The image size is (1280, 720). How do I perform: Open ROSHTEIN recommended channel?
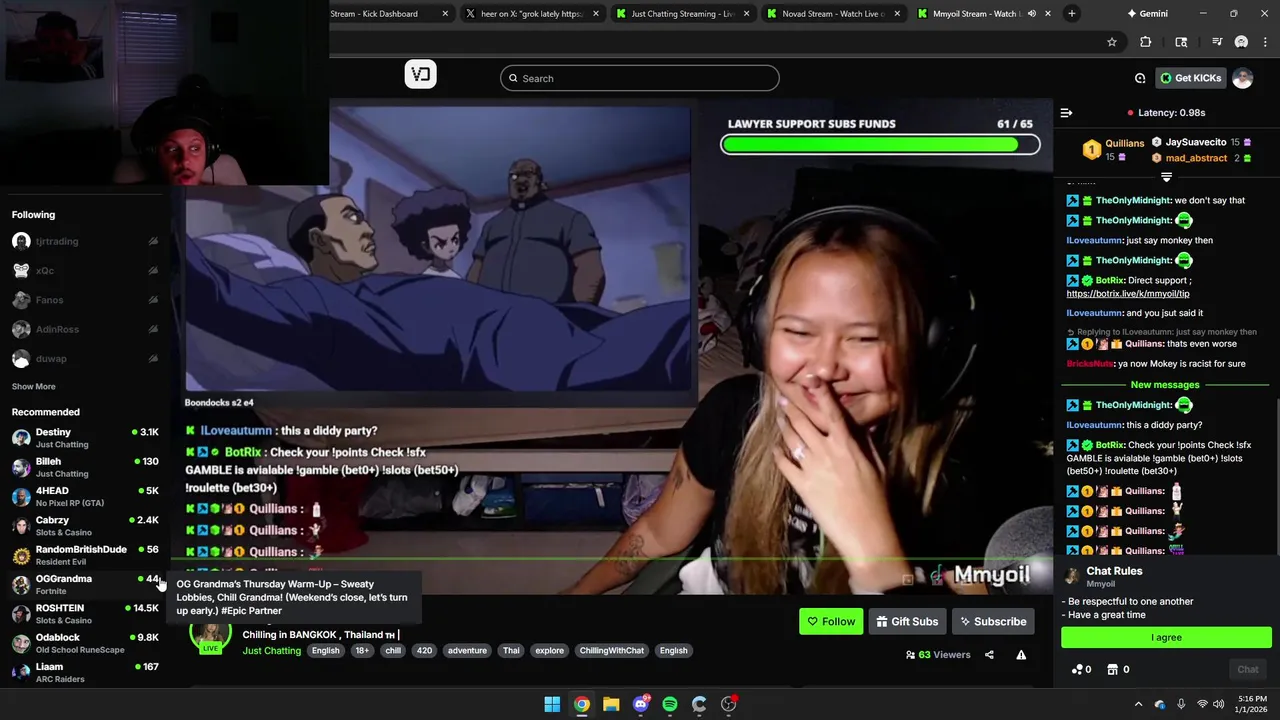click(x=85, y=614)
